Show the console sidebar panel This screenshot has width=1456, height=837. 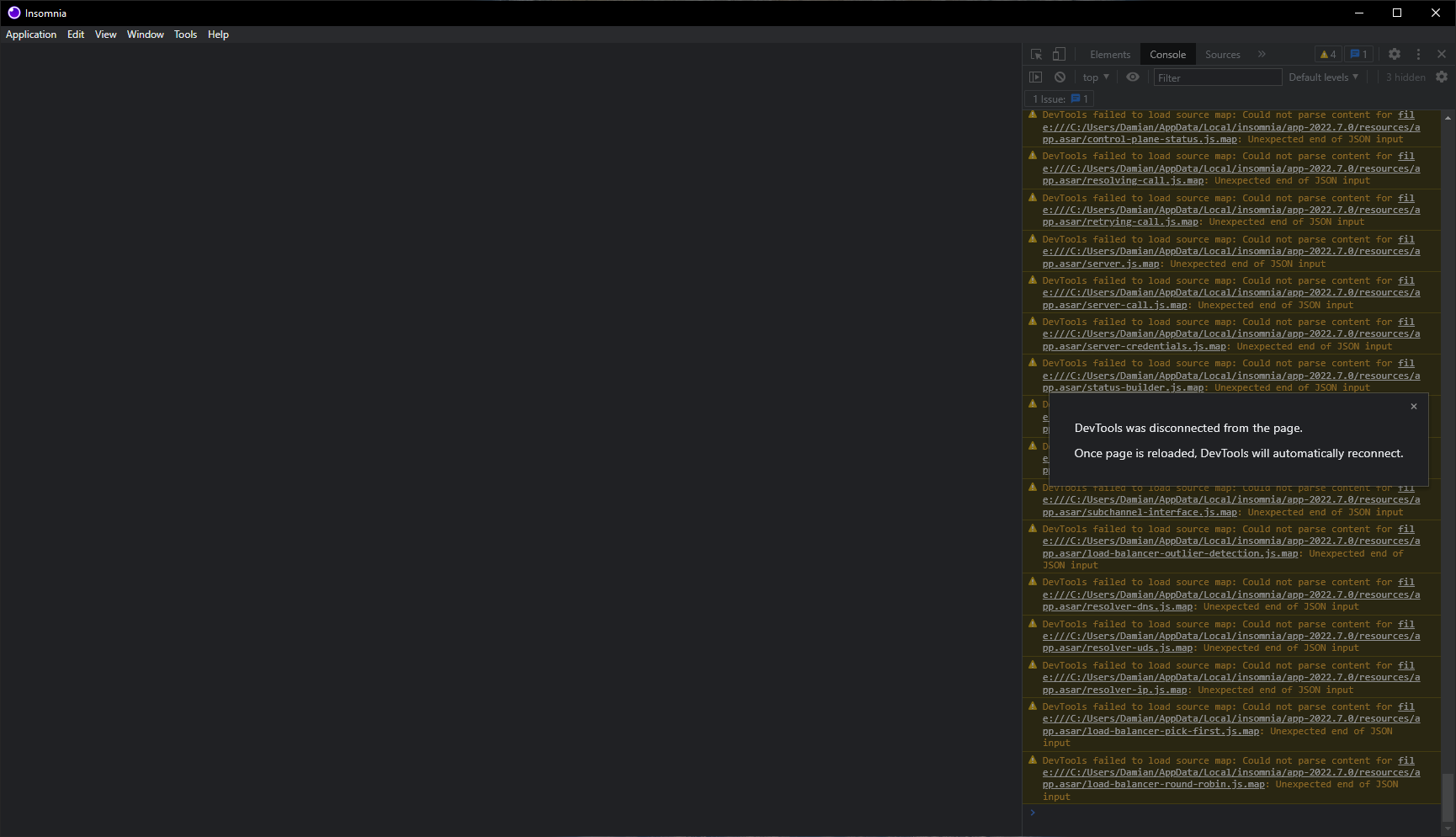tap(1035, 77)
